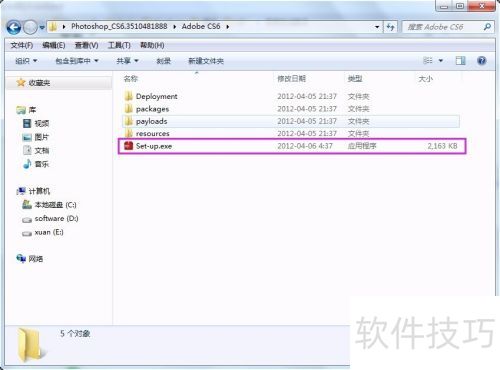Open software (D:) drive
This screenshot has width=500, height=370.
[x=56, y=218]
